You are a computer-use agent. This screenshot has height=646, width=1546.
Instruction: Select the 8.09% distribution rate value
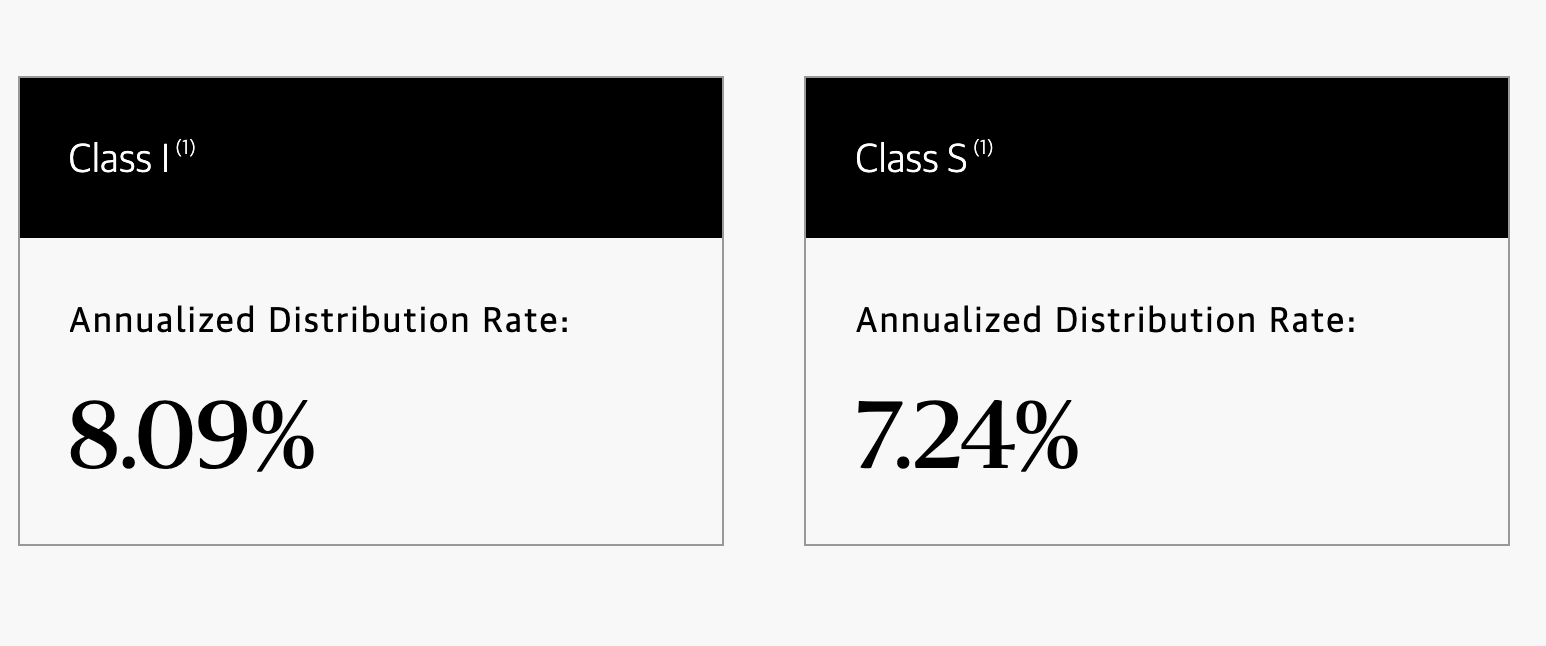point(192,435)
